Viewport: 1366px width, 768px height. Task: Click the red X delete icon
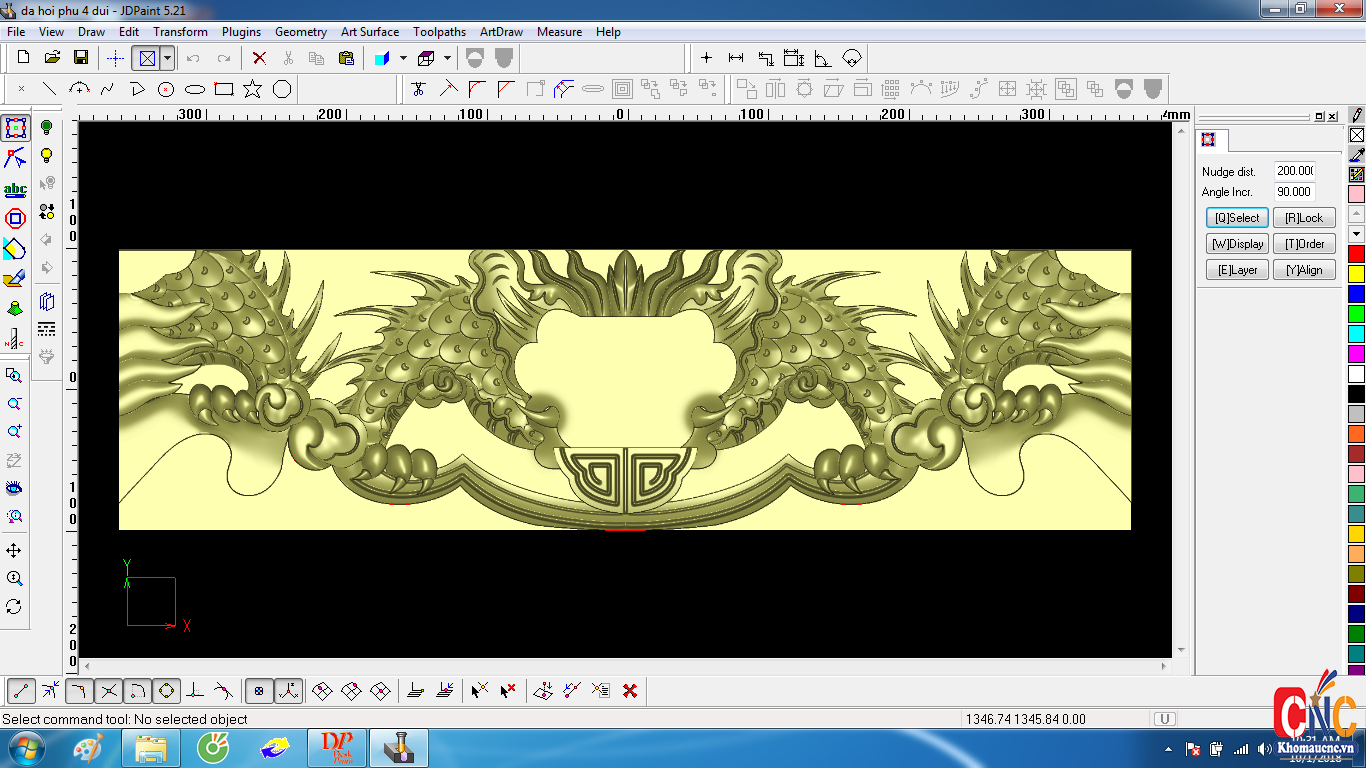point(259,58)
